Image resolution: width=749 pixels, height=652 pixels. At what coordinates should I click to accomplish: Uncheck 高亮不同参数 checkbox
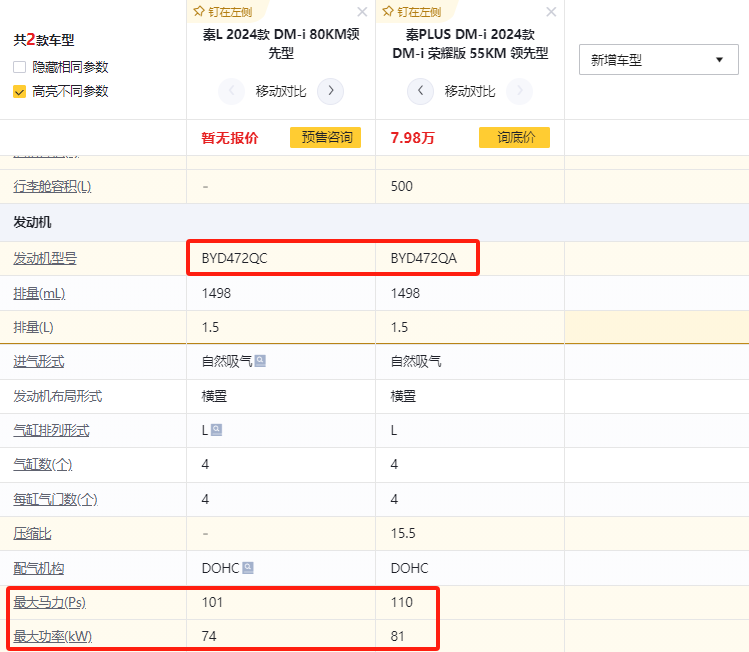tap(20, 91)
